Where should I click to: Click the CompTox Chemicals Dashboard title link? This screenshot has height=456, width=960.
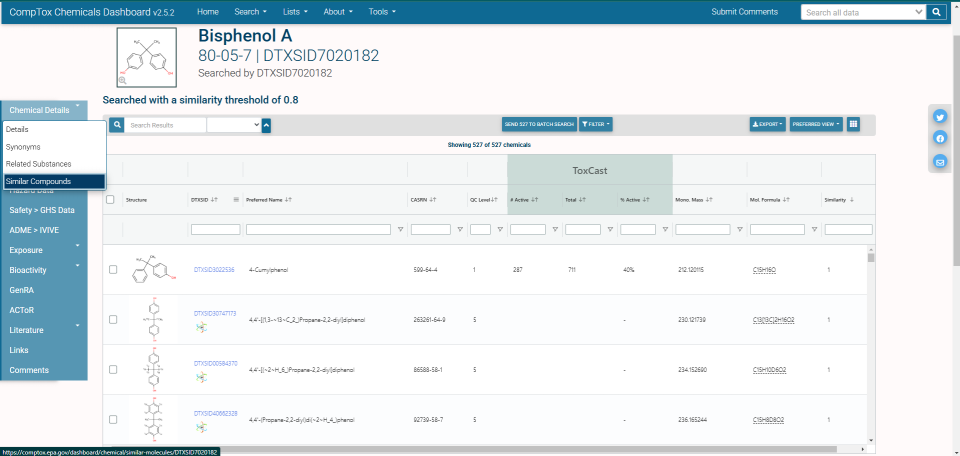point(93,12)
